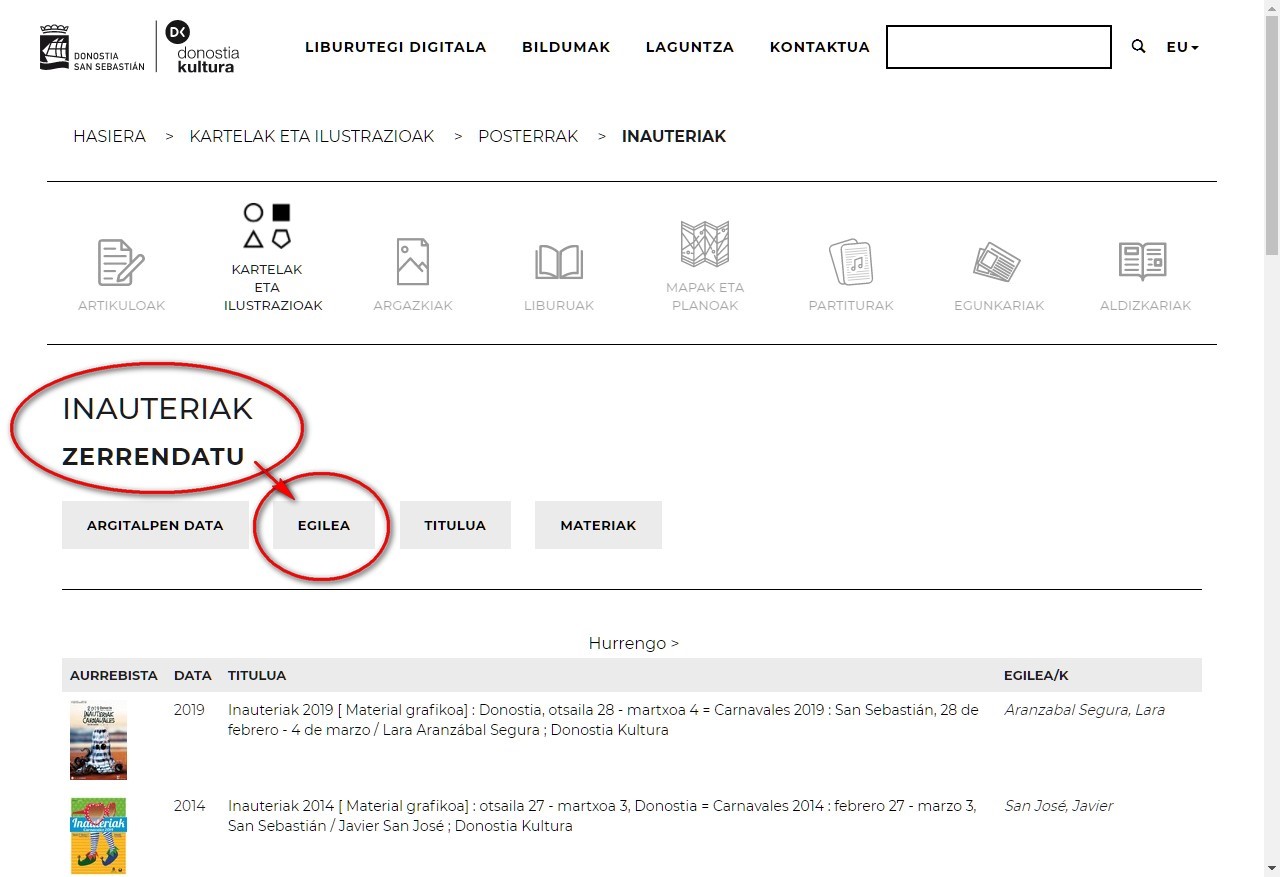The image size is (1280, 877).
Task: Navigate to Posterrak in the breadcrumb
Action: click(528, 136)
